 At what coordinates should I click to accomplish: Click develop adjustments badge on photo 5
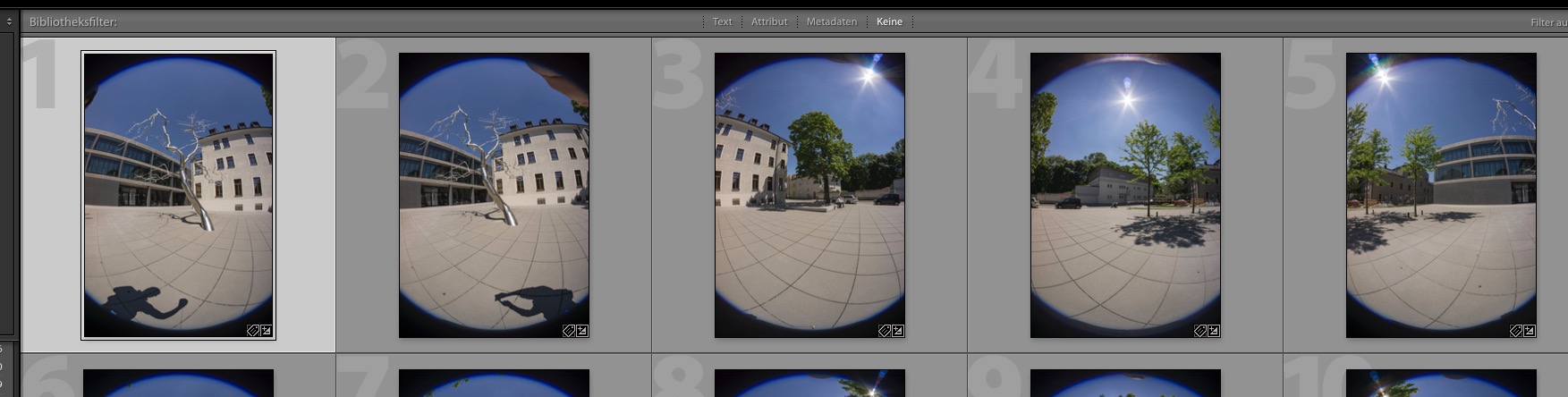pyautogui.click(x=1530, y=331)
